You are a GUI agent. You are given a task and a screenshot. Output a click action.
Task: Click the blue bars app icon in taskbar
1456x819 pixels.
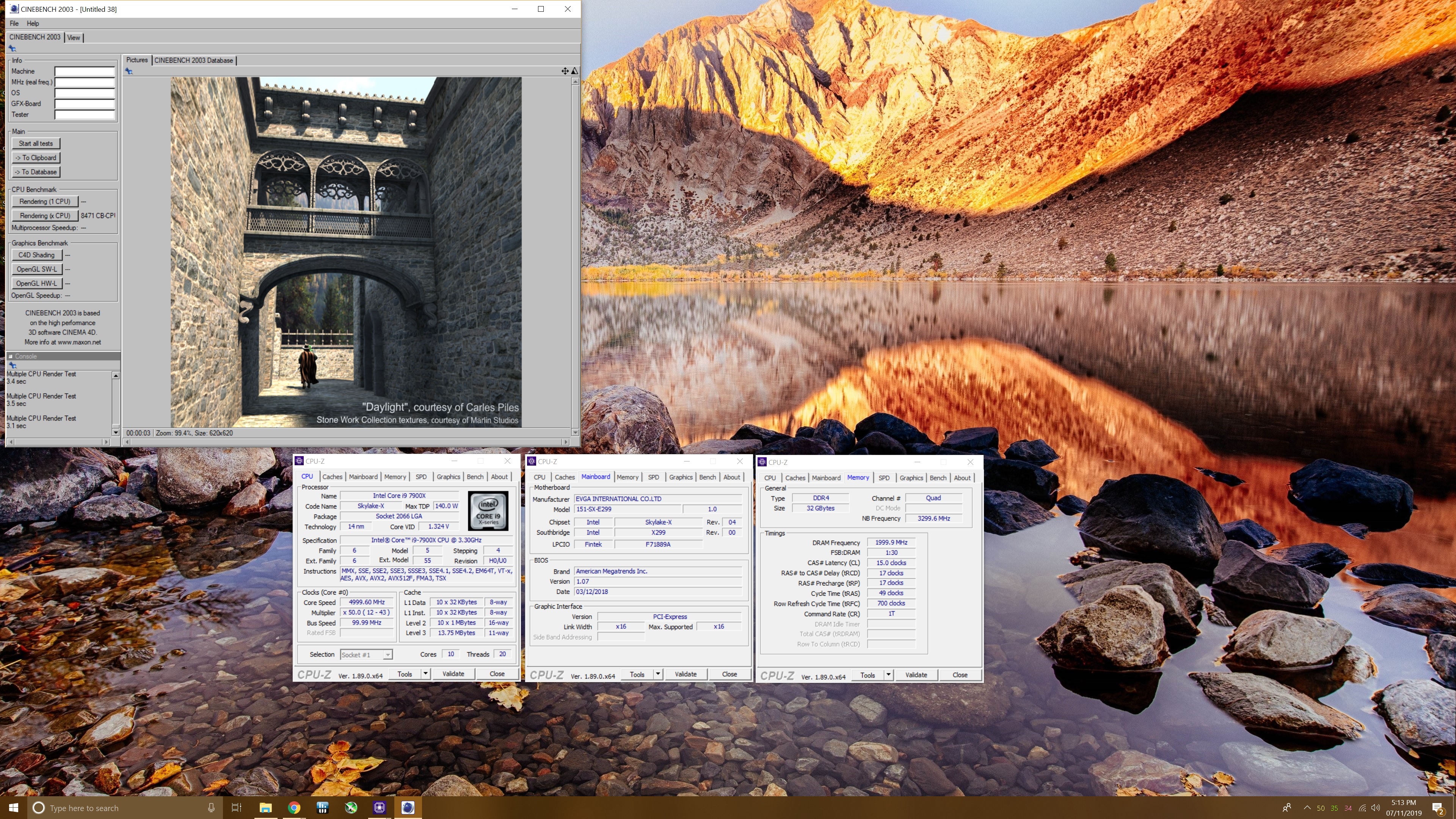pos(322,808)
